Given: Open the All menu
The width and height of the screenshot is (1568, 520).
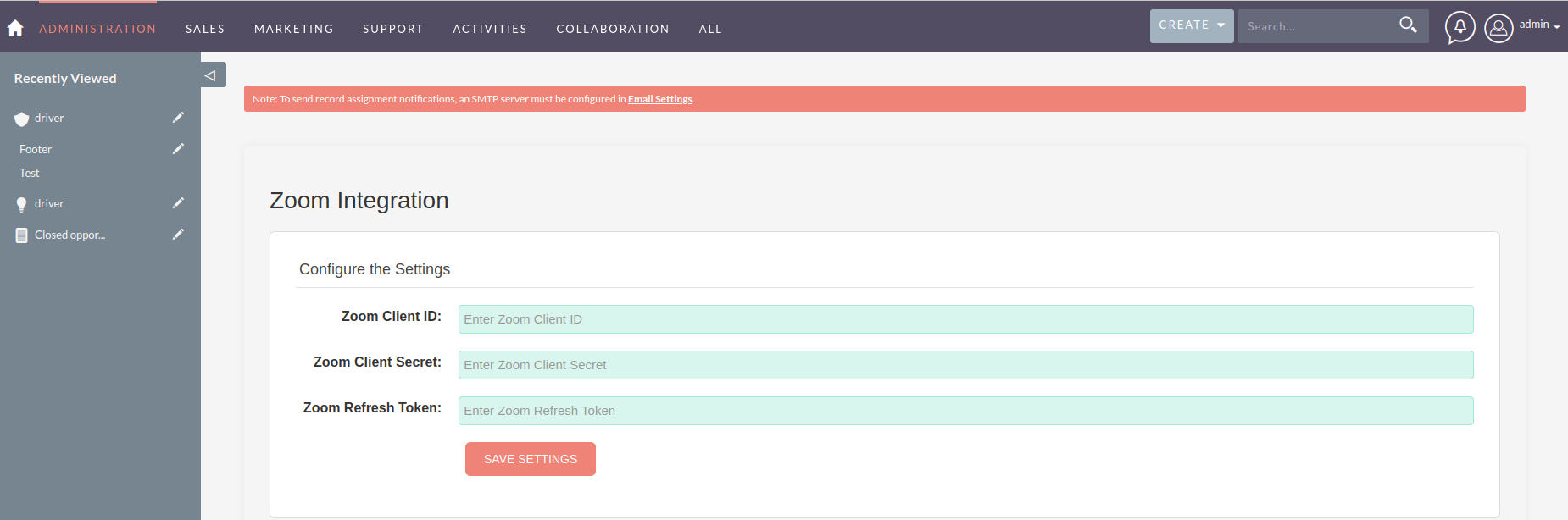Looking at the screenshot, I should [710, 29].
